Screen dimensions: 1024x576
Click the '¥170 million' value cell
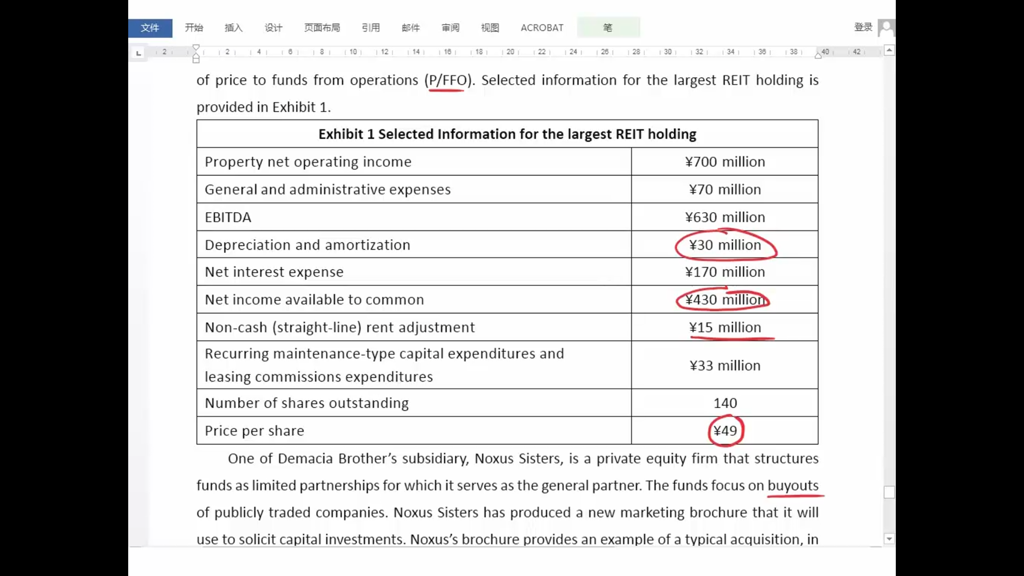pyautogui.click(x=725, y=272)
